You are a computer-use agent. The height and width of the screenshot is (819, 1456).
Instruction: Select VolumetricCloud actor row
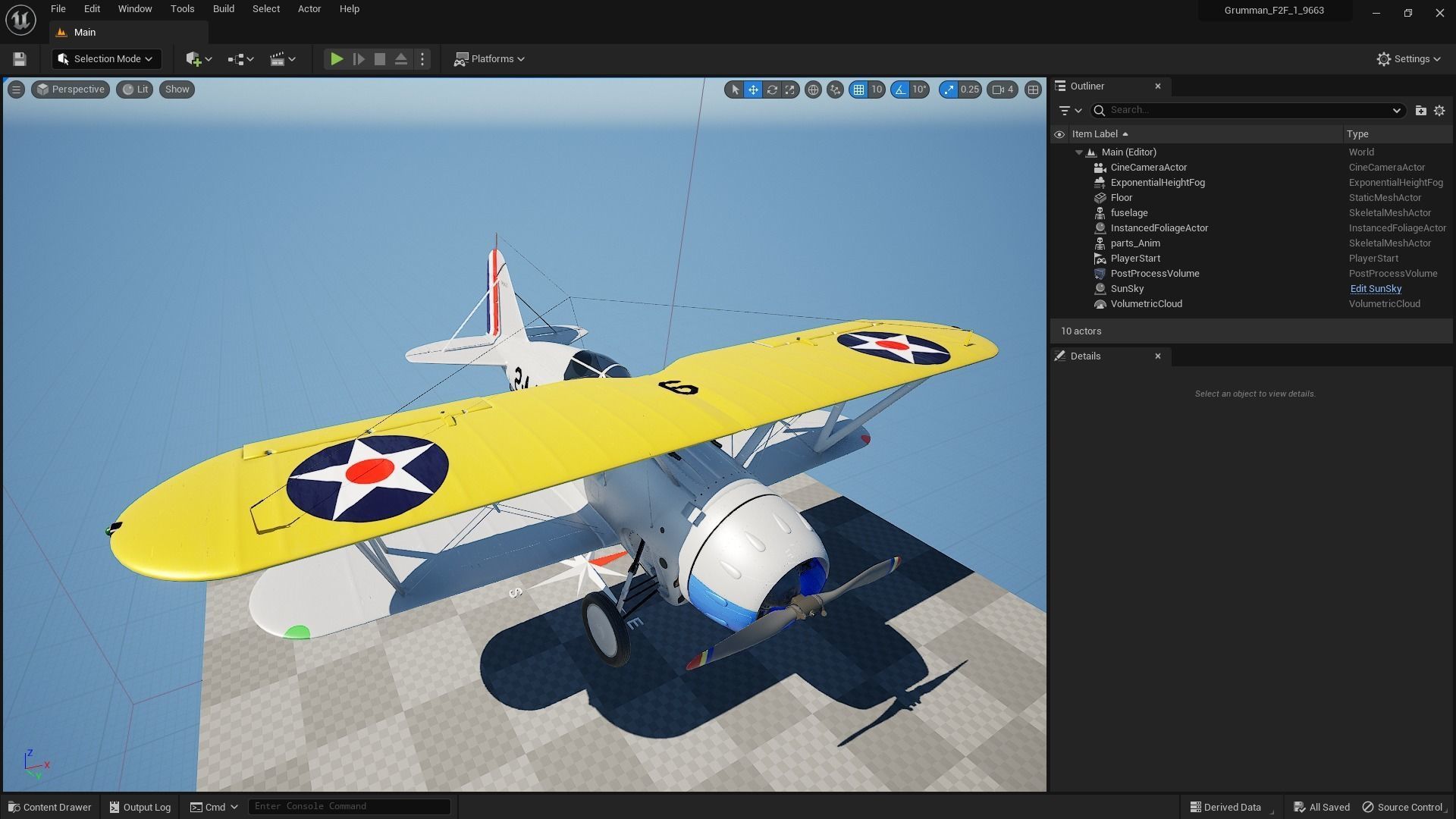1251,304
